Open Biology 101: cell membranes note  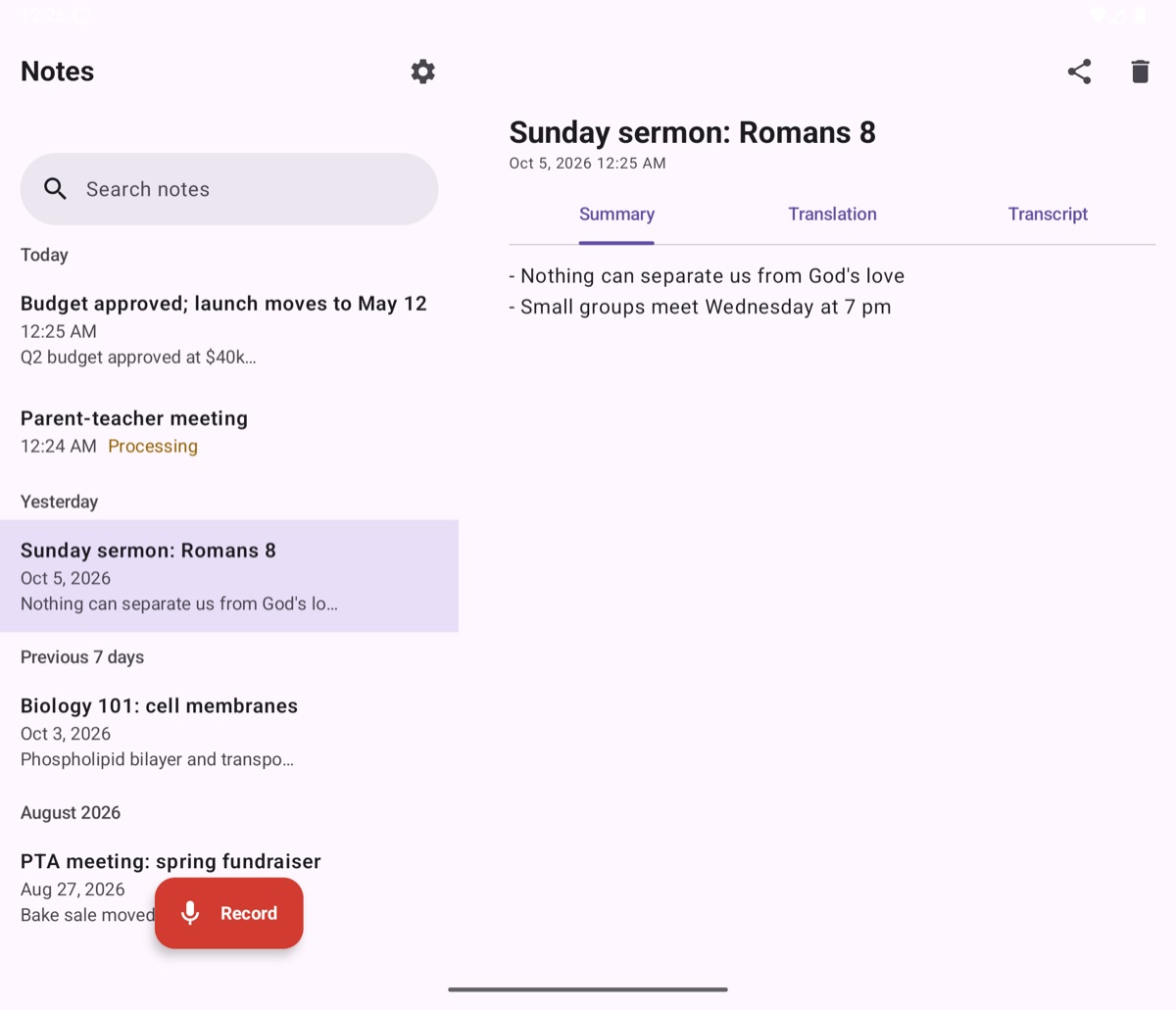229,732
